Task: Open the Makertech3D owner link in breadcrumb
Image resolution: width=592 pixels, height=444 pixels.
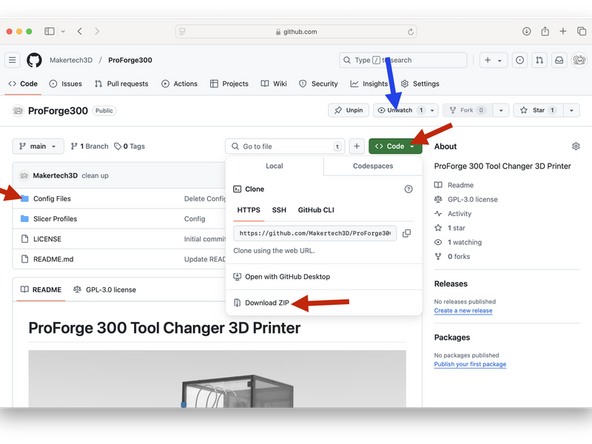Action: pyautogui.click(x=71, y=60)
